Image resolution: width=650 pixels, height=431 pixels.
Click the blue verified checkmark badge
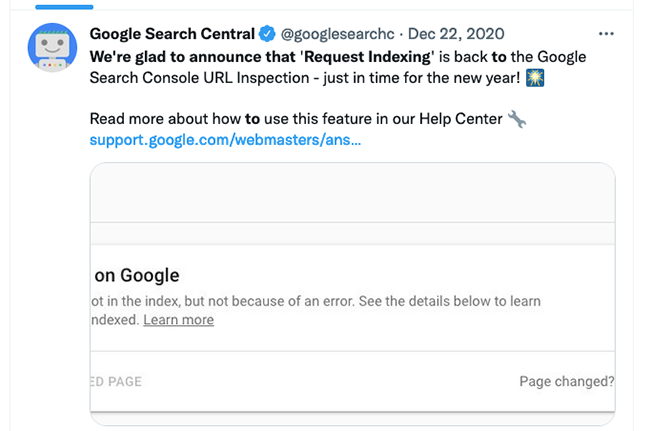[x=267, y=34]
